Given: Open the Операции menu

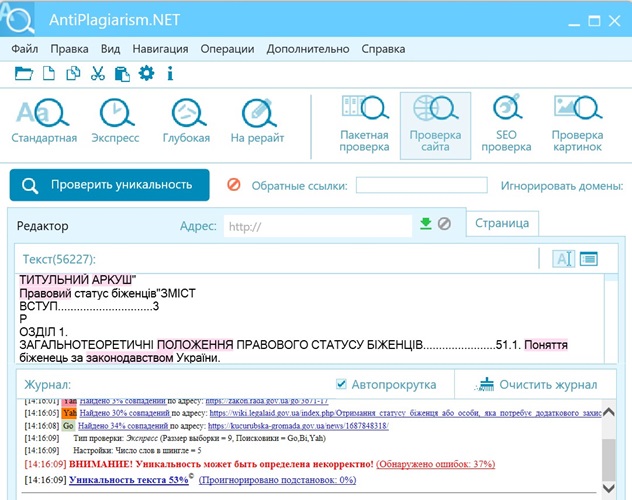Looking at the screenshot, I should [227, 49].
